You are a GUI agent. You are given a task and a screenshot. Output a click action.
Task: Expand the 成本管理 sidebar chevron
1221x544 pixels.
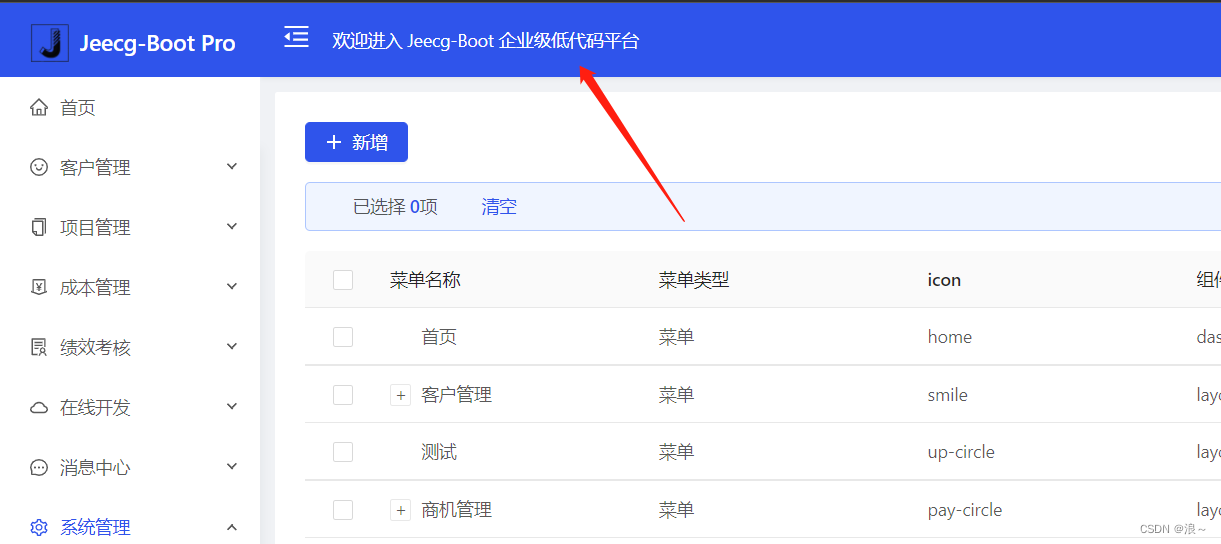(232, 287)
